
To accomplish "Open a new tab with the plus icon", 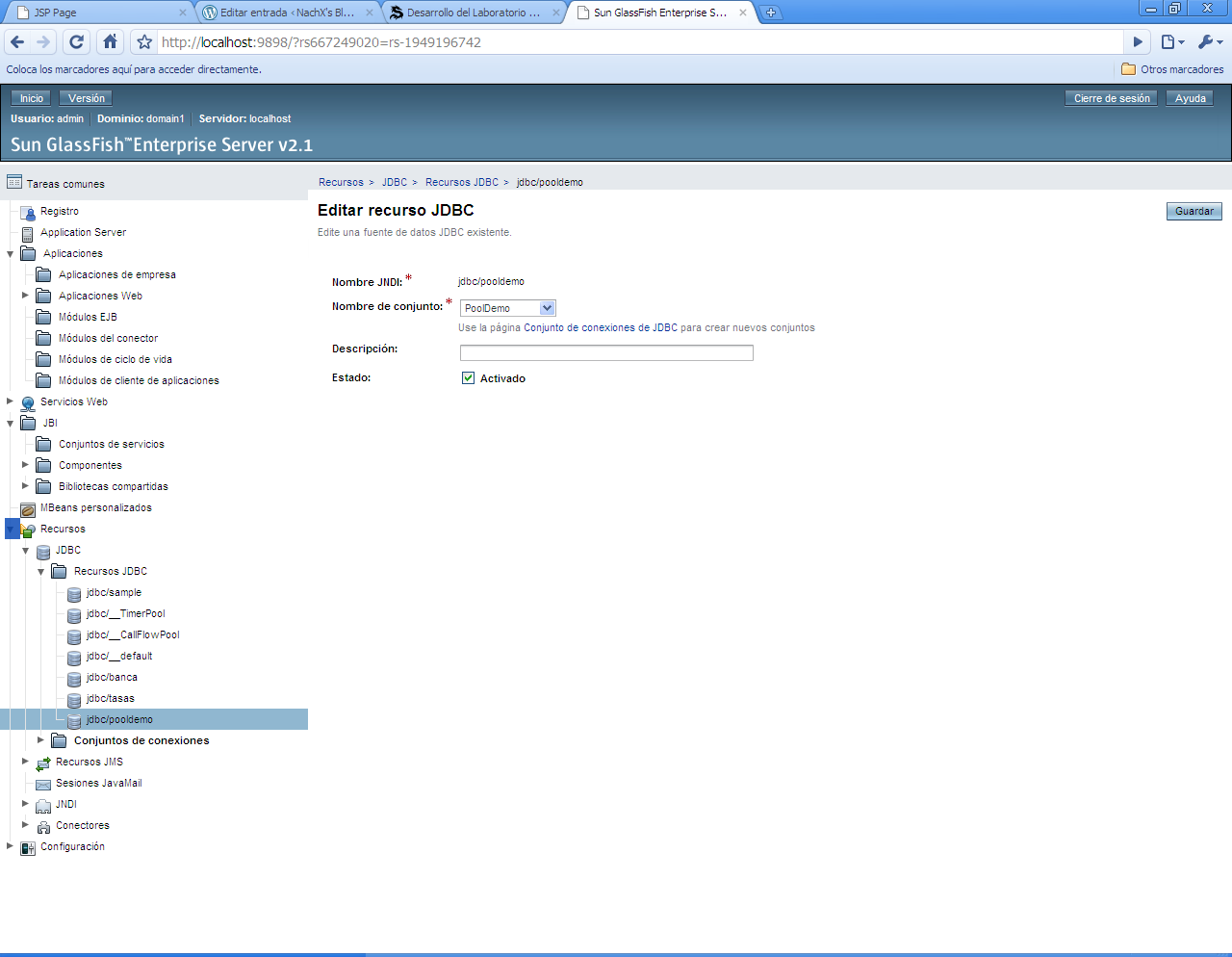I will pyautogui.click(x=771, y=13).
